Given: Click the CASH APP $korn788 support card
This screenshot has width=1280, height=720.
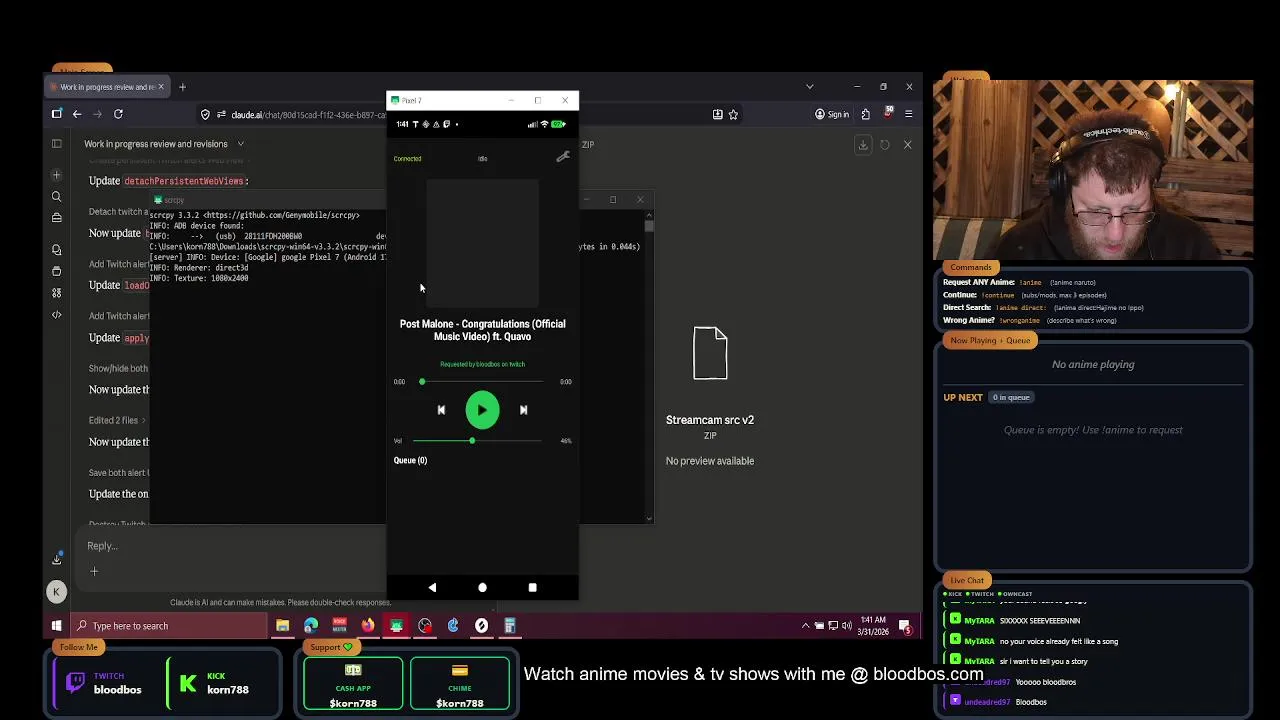Looking at the screenshot, I should (353, 685).
